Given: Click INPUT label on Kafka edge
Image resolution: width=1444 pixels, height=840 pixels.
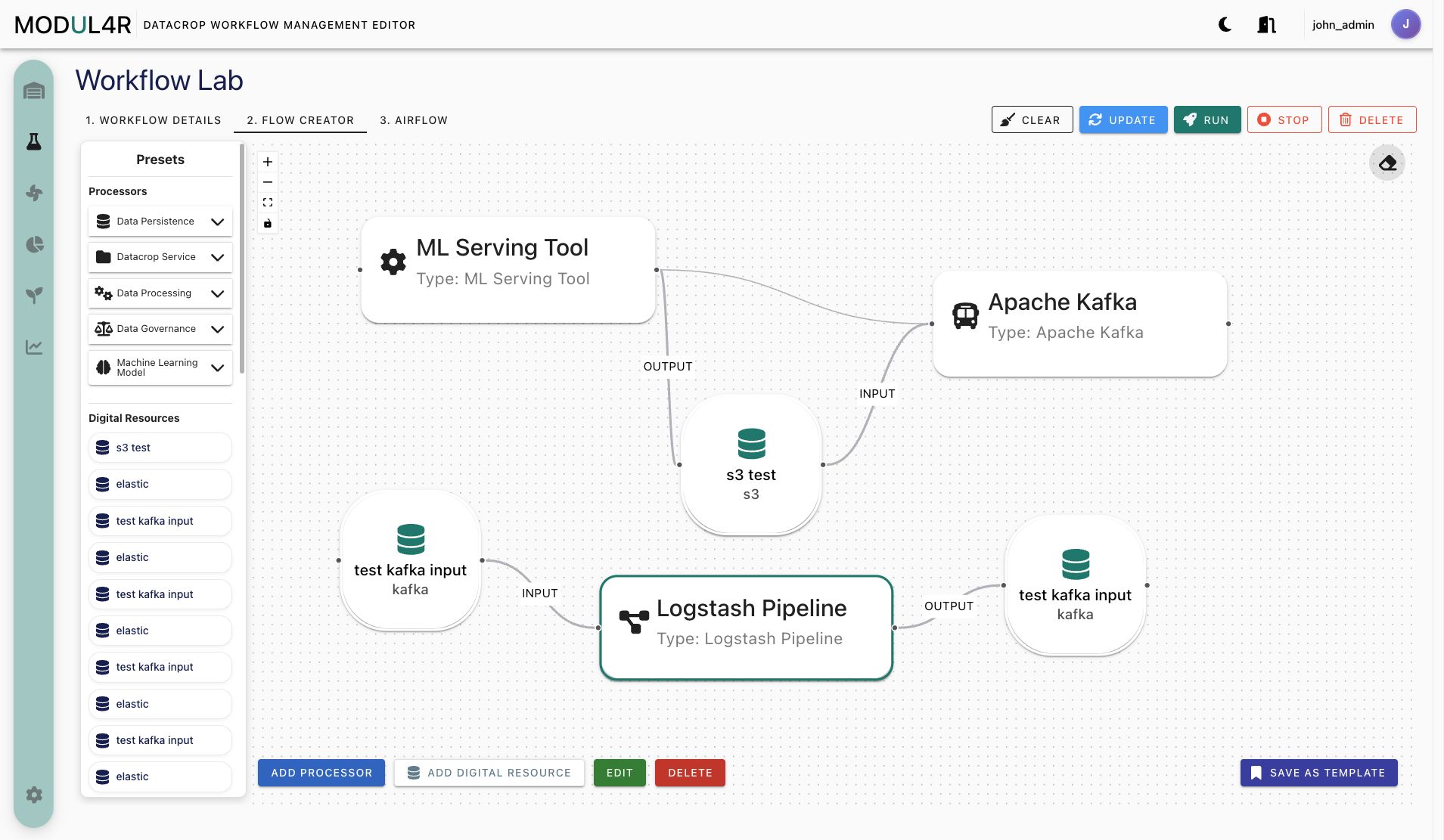Looking at the screenshot, I should click(x=877, y=394).
